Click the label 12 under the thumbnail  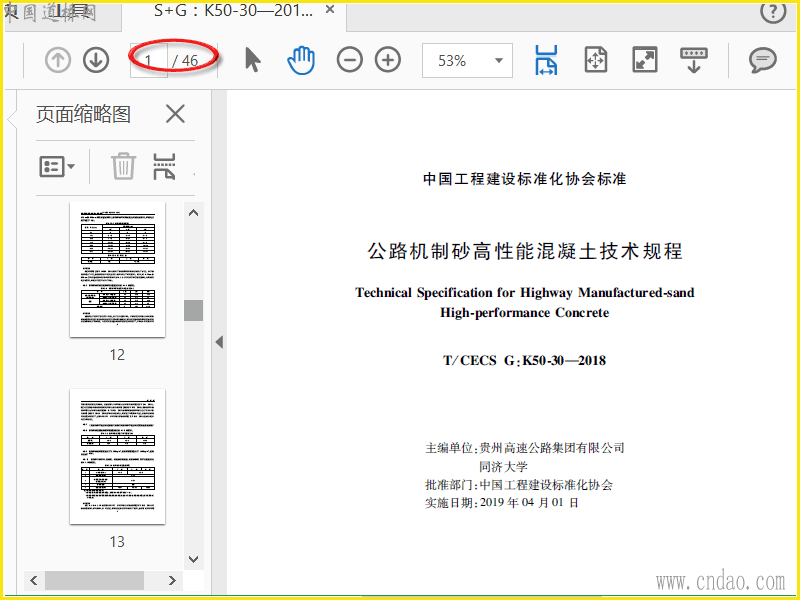tap(117, 355)
